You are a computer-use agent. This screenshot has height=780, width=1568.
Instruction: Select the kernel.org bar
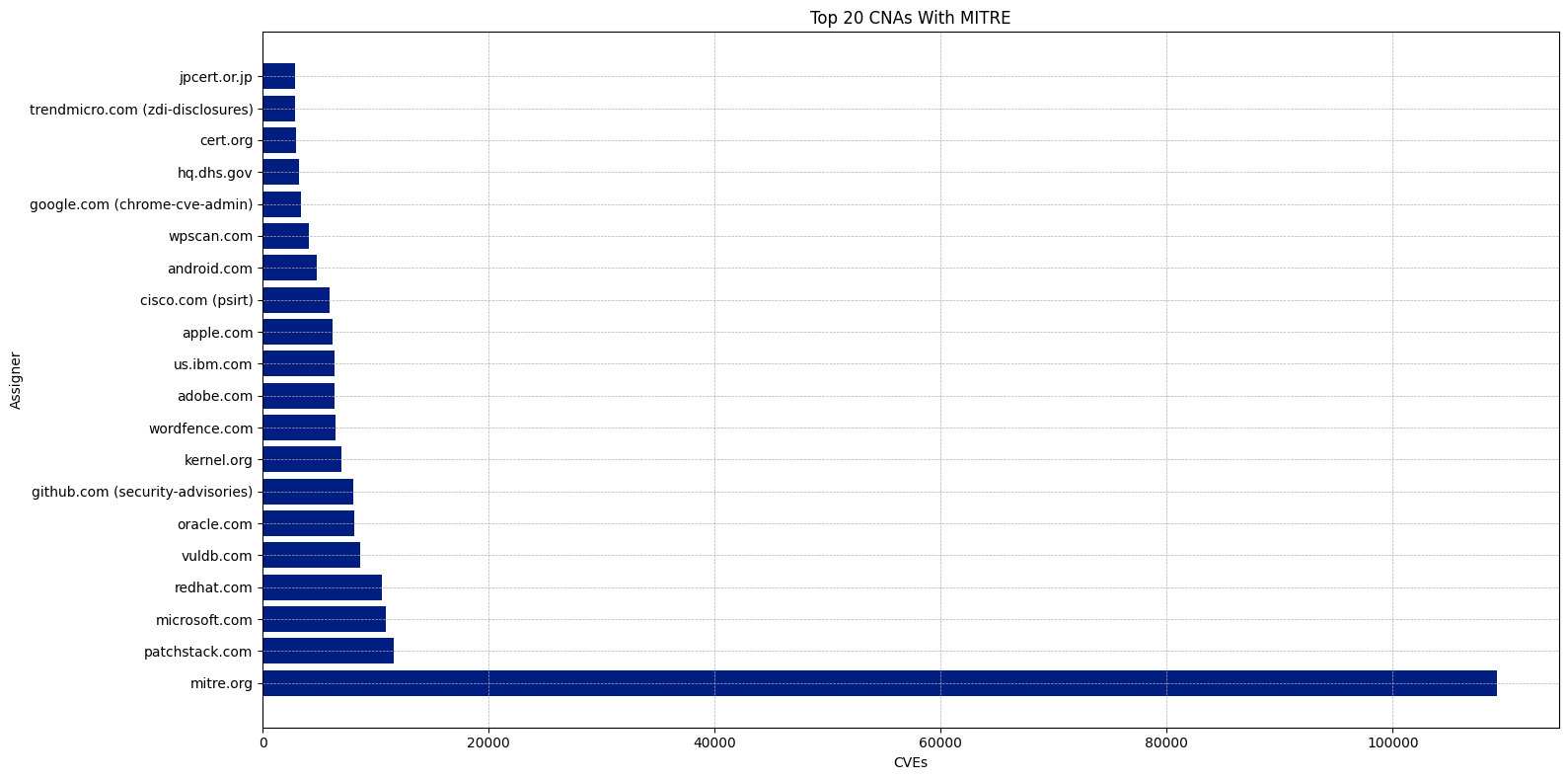pos(302,460)
